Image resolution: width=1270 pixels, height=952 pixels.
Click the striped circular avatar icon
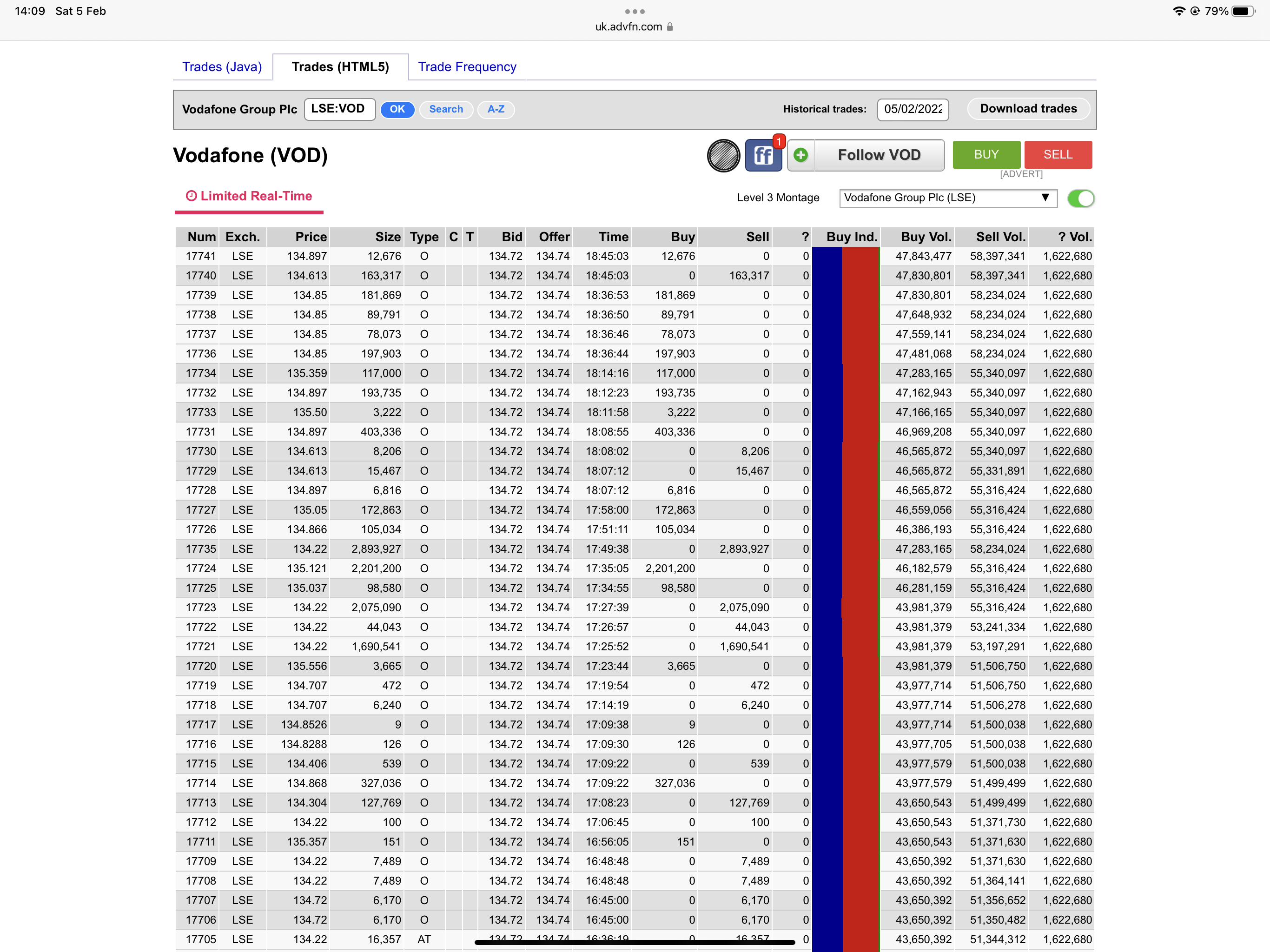(723, 156)
